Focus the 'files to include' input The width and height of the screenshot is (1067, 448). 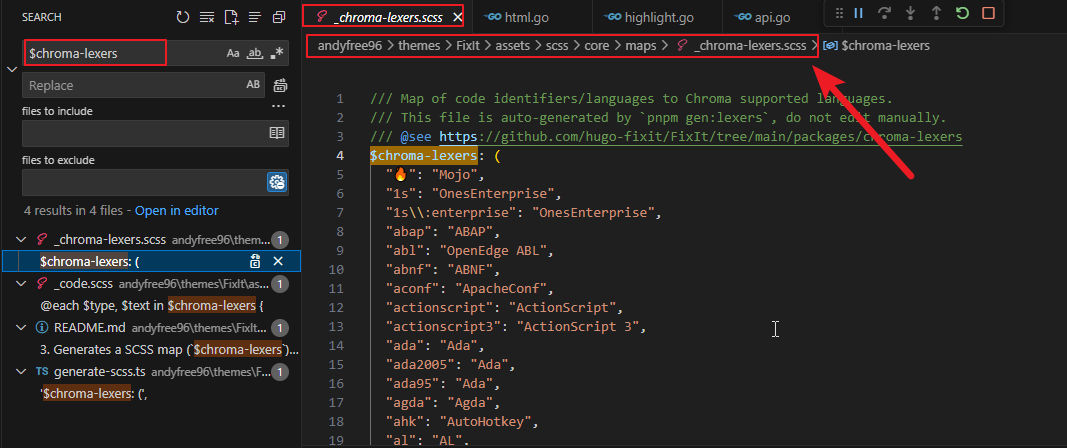coord(144,133)
